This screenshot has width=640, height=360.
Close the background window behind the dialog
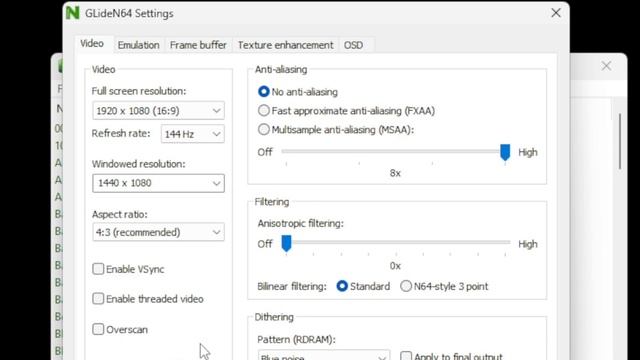[x=606, y=66]
